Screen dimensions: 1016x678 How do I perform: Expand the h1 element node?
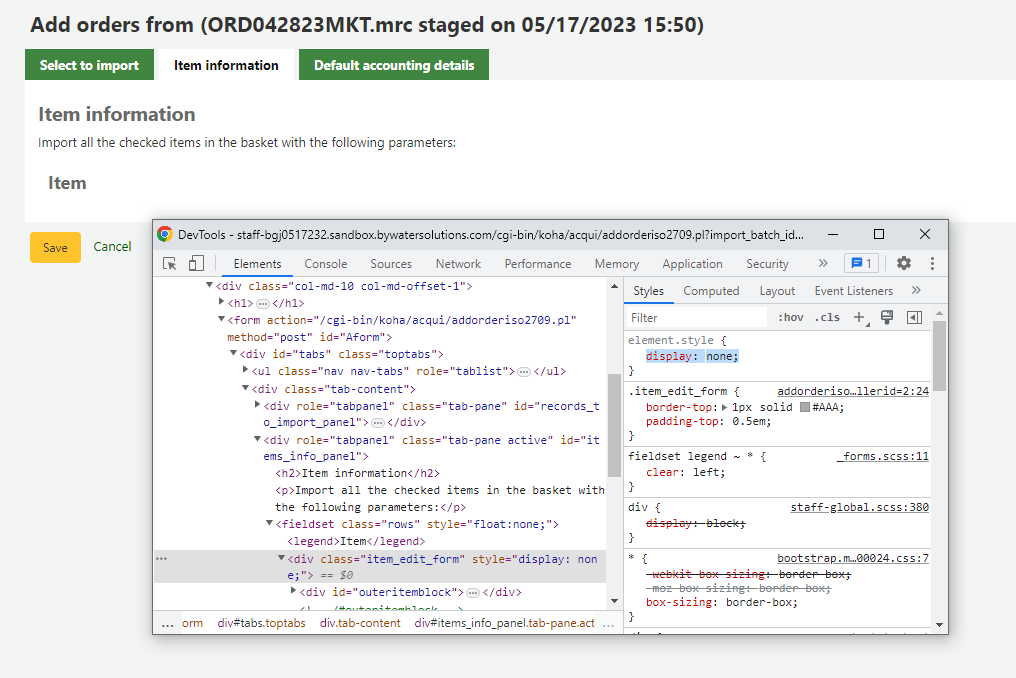(x=222, y=303)
